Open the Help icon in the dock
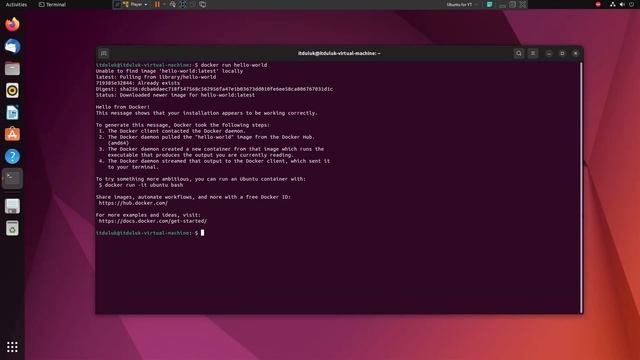 coord(12,156)
